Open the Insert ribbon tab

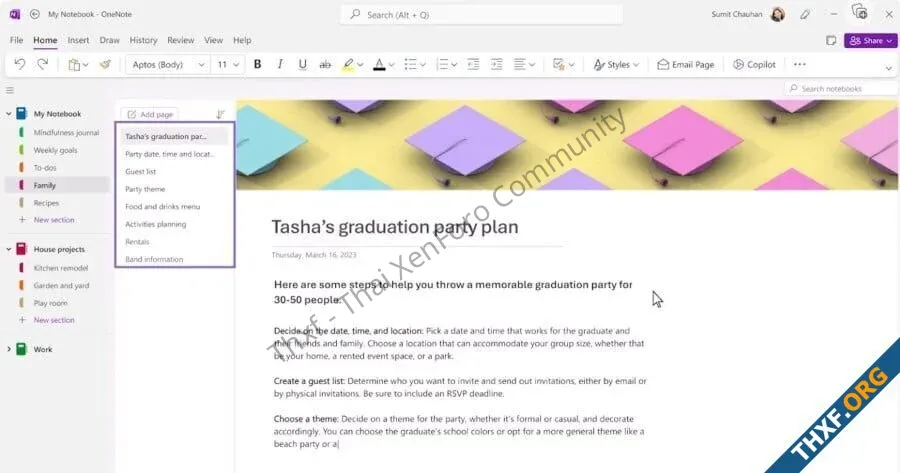pyautogui.click(x=78, y=40)
